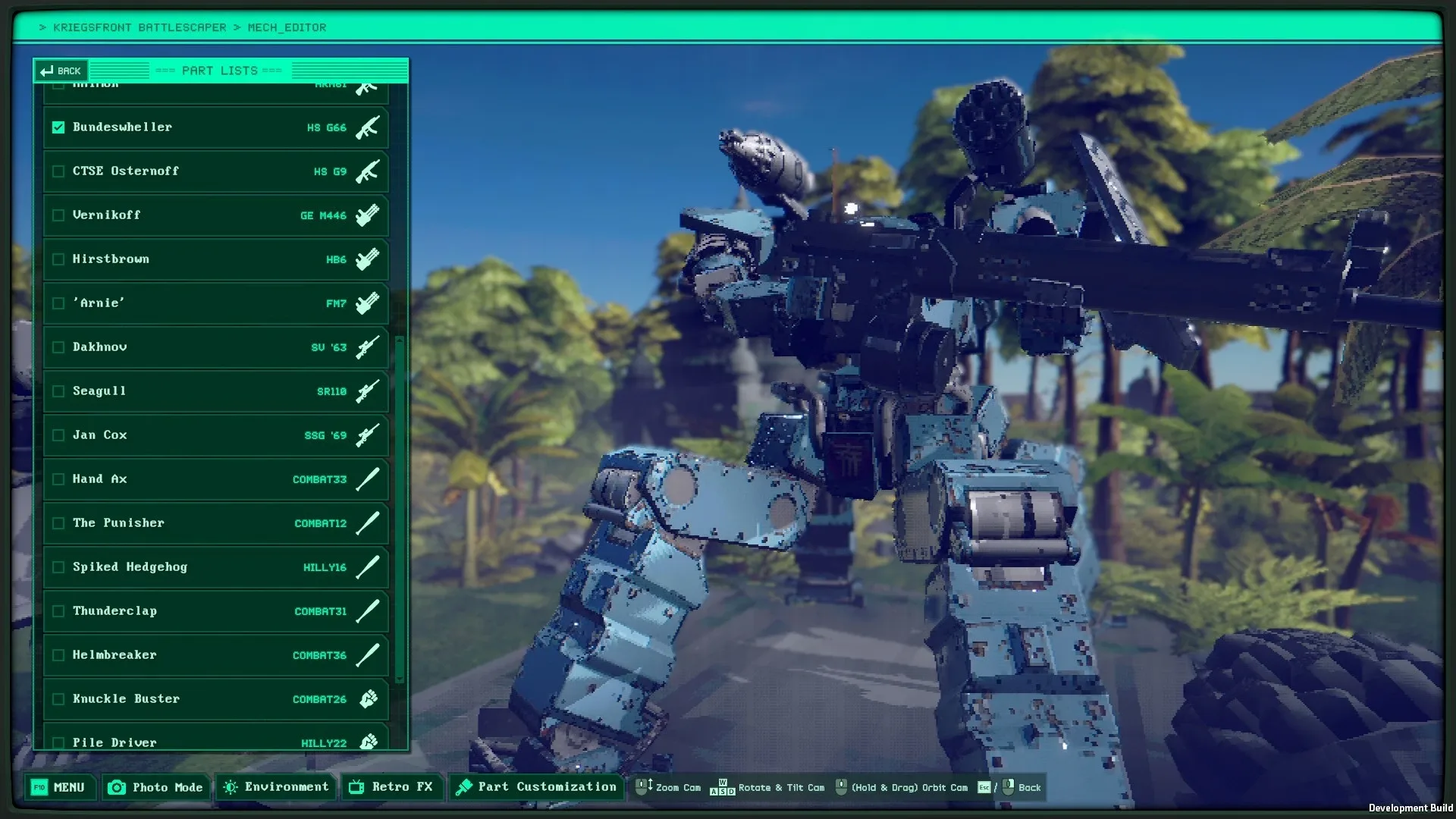This screenshot has height=819, width=1456.
Task: Click the sniper rifle icon next to Dakhnov
Action: (x=367, y=347)
